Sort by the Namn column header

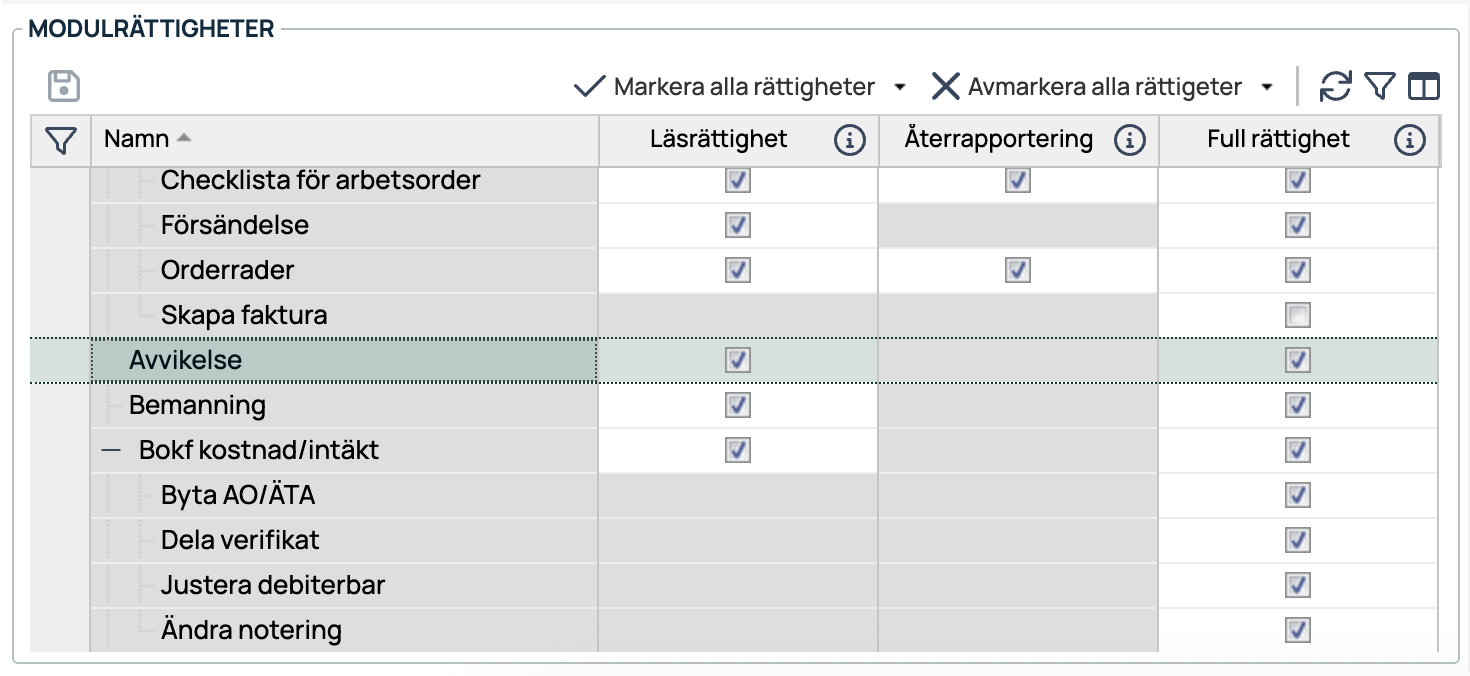[x=137, y=139]
